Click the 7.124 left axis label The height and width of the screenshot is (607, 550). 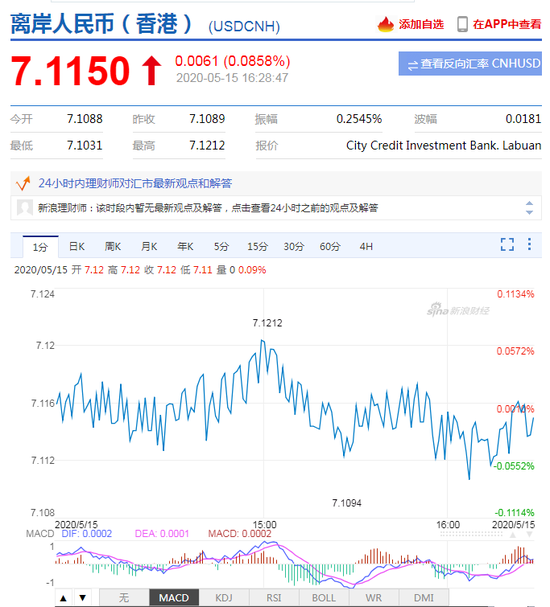(x=43, y=294)
